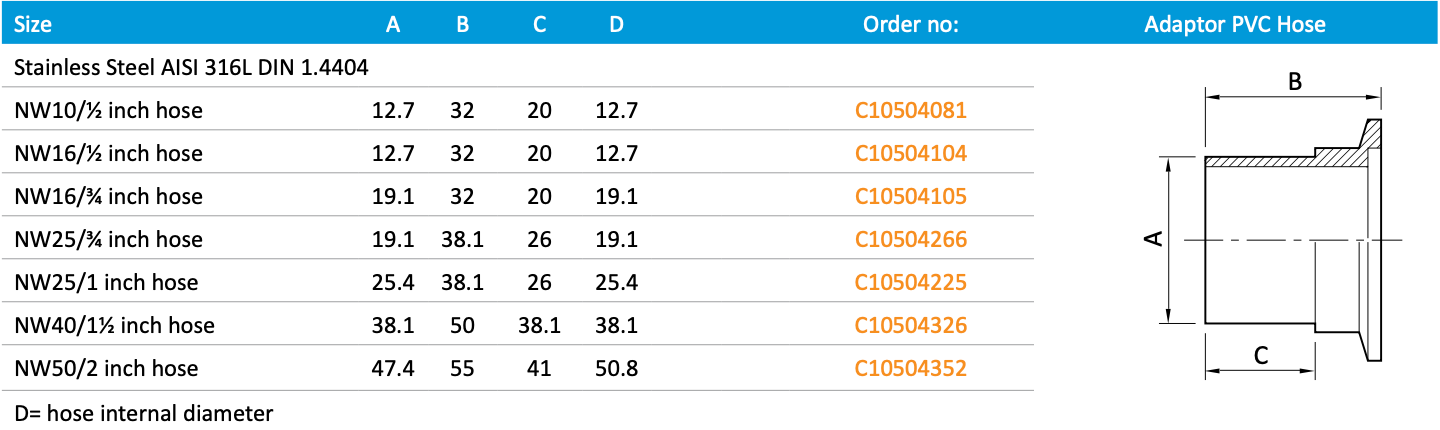Click the B dimension label in the drawing
This screenshot has height=430, width=1440.
(x=1293, y=84)
